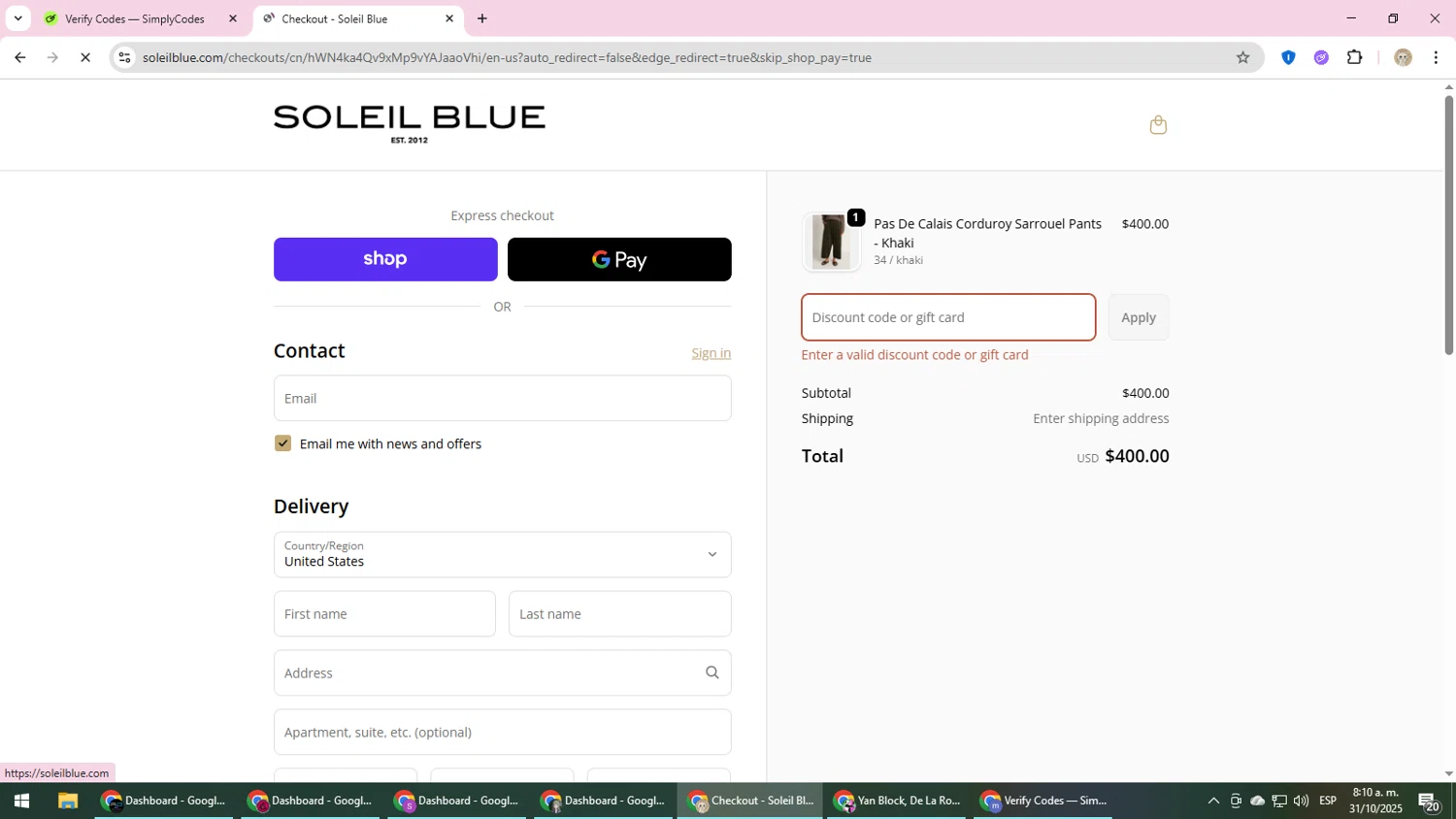Show hidden system tray icons
The height and width of the screenshot is (819, 1456).
click(1213, 801)
